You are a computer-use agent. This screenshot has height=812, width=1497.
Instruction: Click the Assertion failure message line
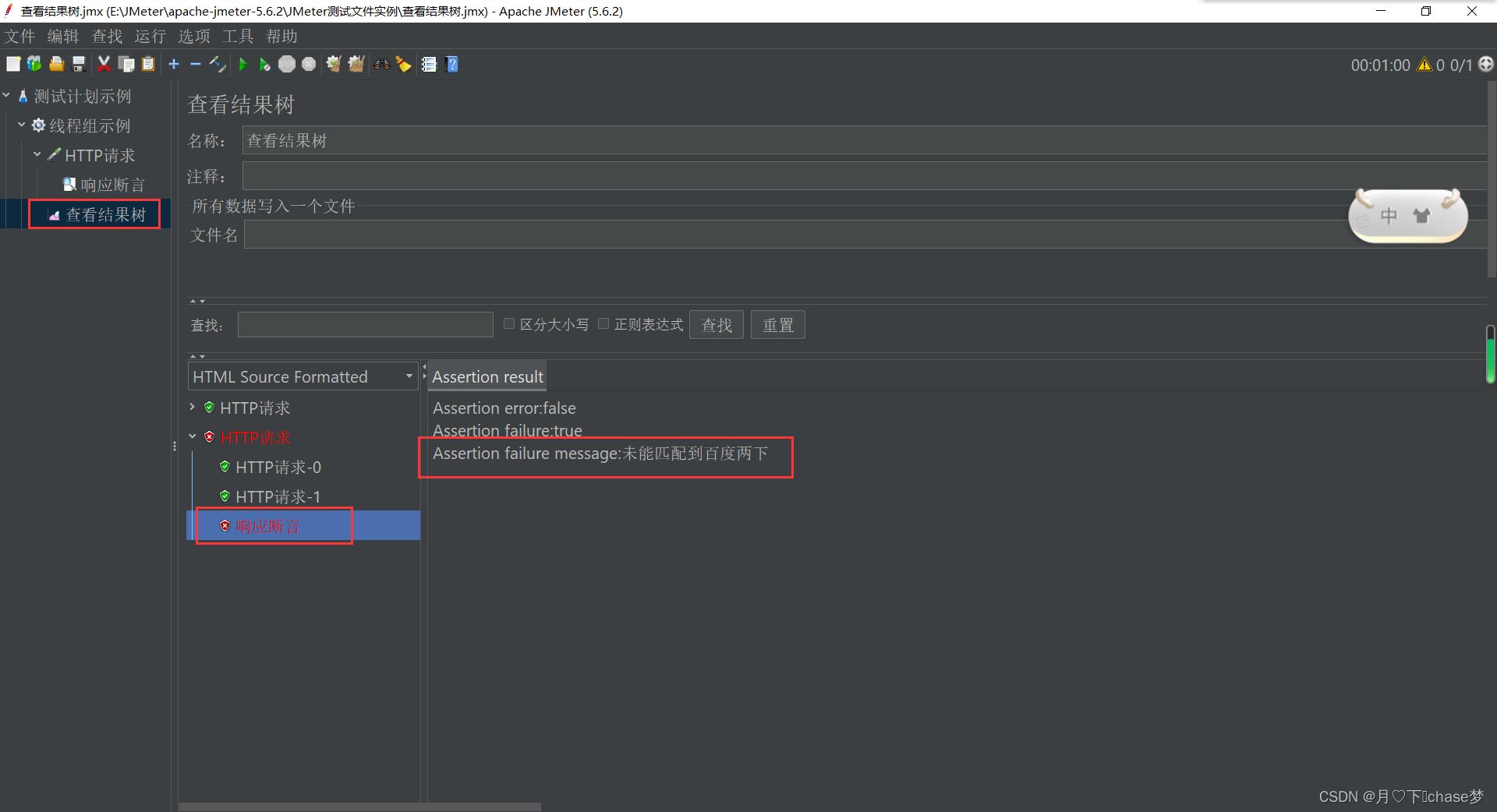click(600, 454)
